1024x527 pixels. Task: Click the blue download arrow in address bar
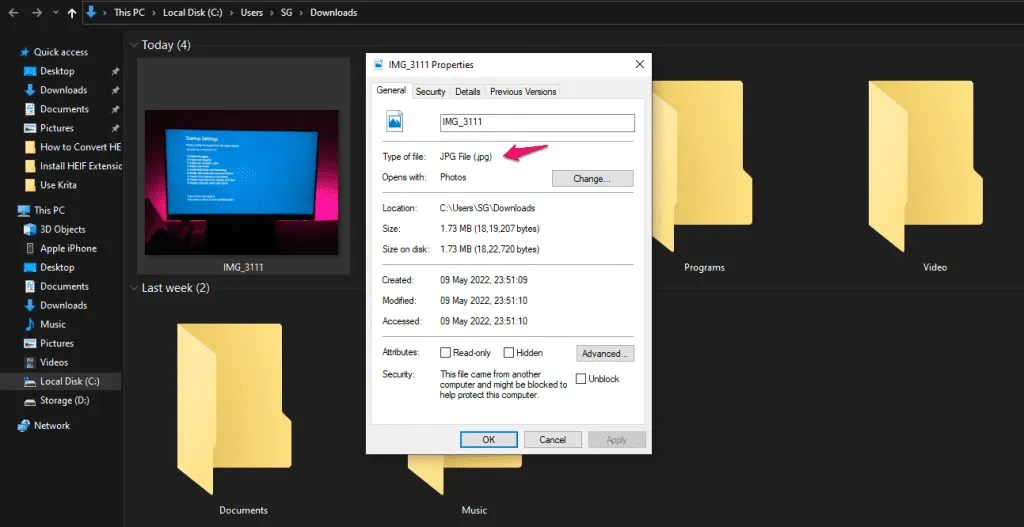(91, 12)
